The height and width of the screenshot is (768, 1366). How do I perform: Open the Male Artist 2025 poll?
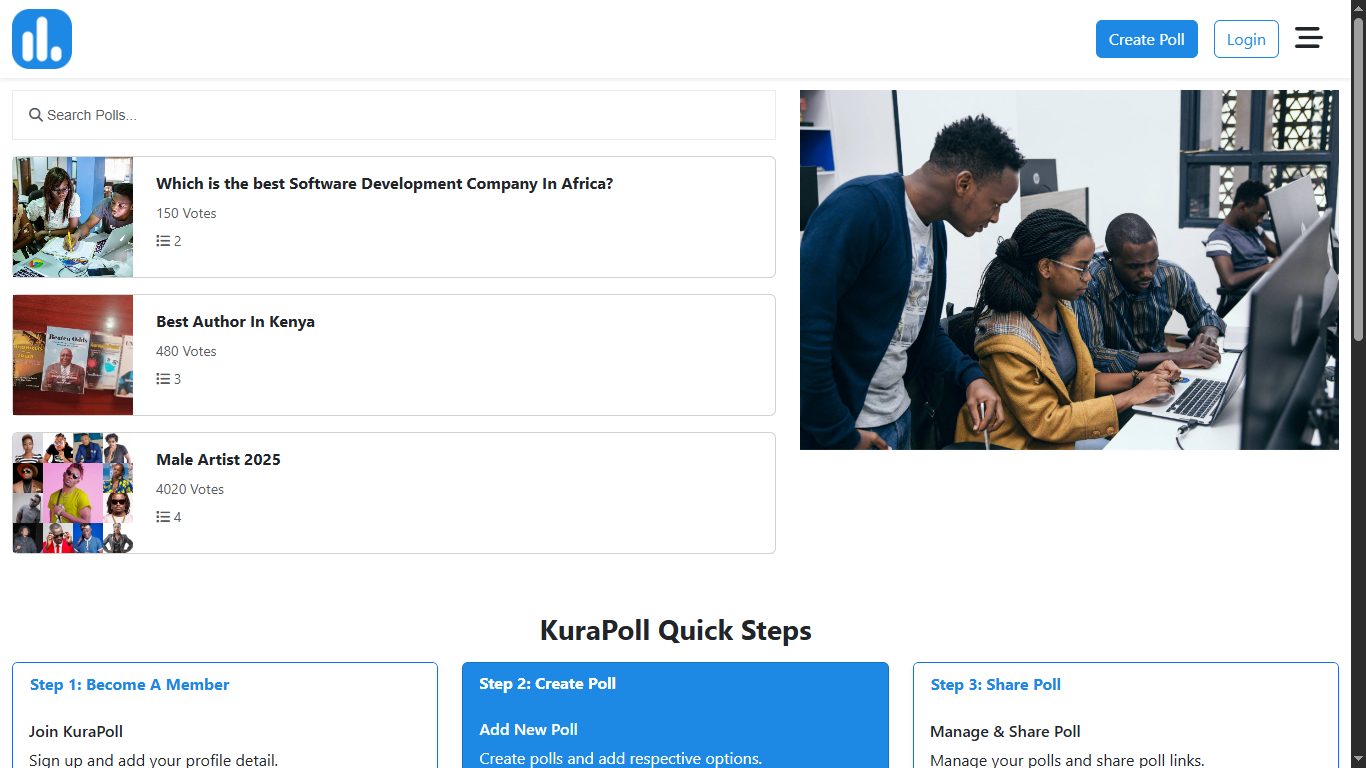tap(218, 460)
